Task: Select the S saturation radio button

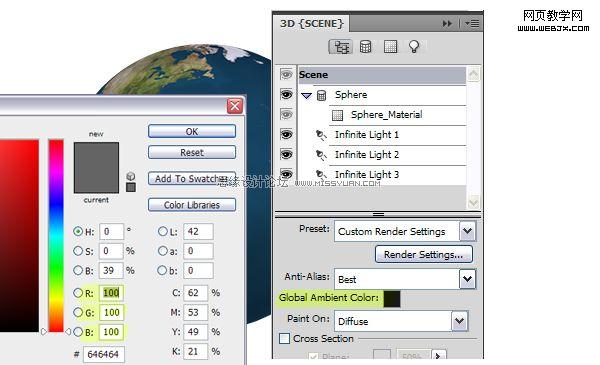Action: [78, 251]
